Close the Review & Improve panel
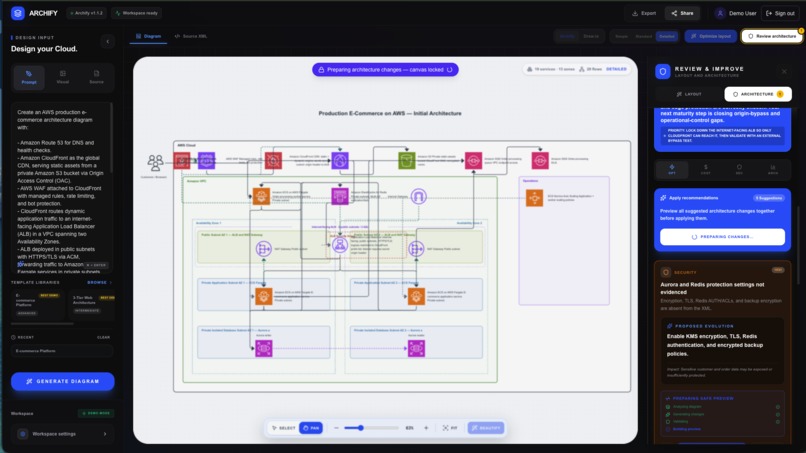The height and width of the screenshot is (453, 806). [x=784, y=71]
